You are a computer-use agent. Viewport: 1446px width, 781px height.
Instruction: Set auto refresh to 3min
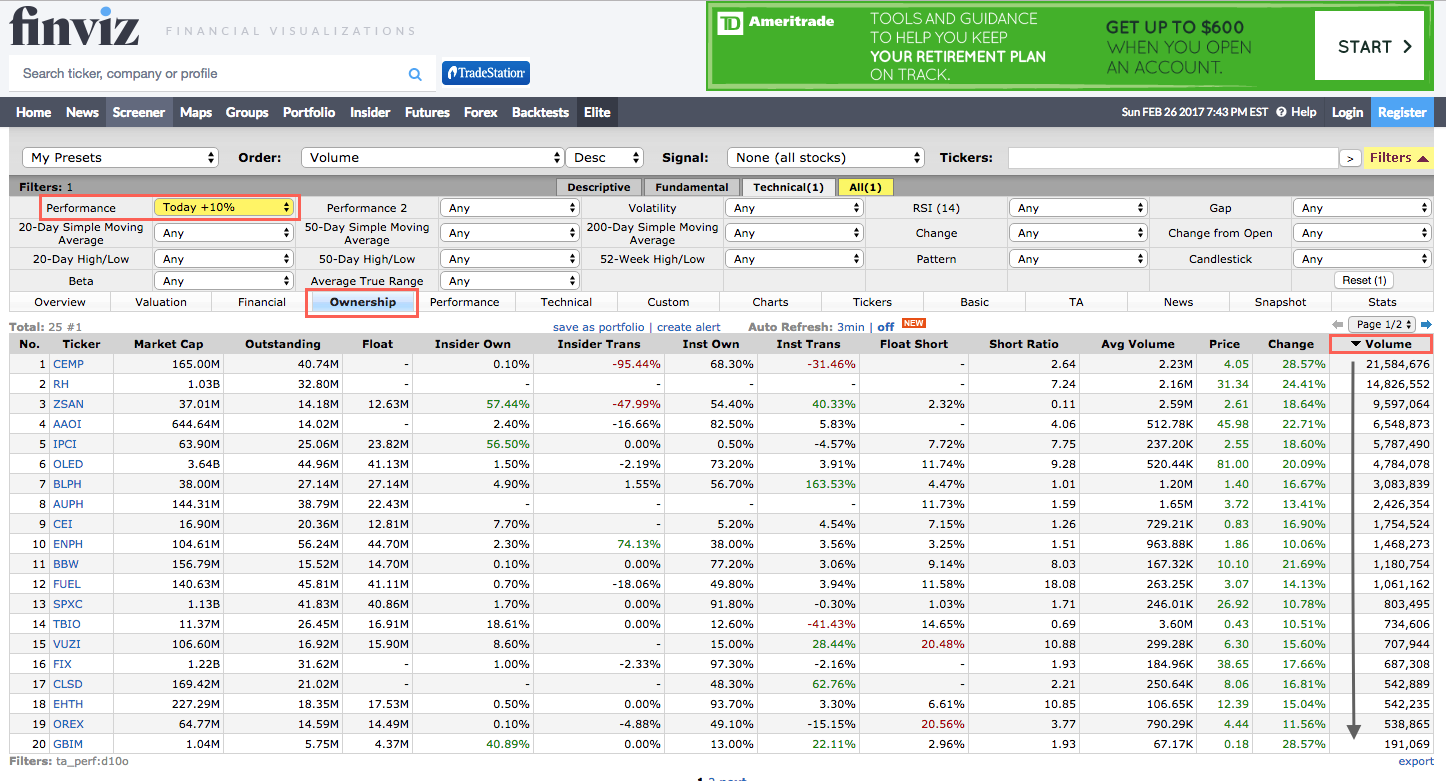[x=851, y=327]
